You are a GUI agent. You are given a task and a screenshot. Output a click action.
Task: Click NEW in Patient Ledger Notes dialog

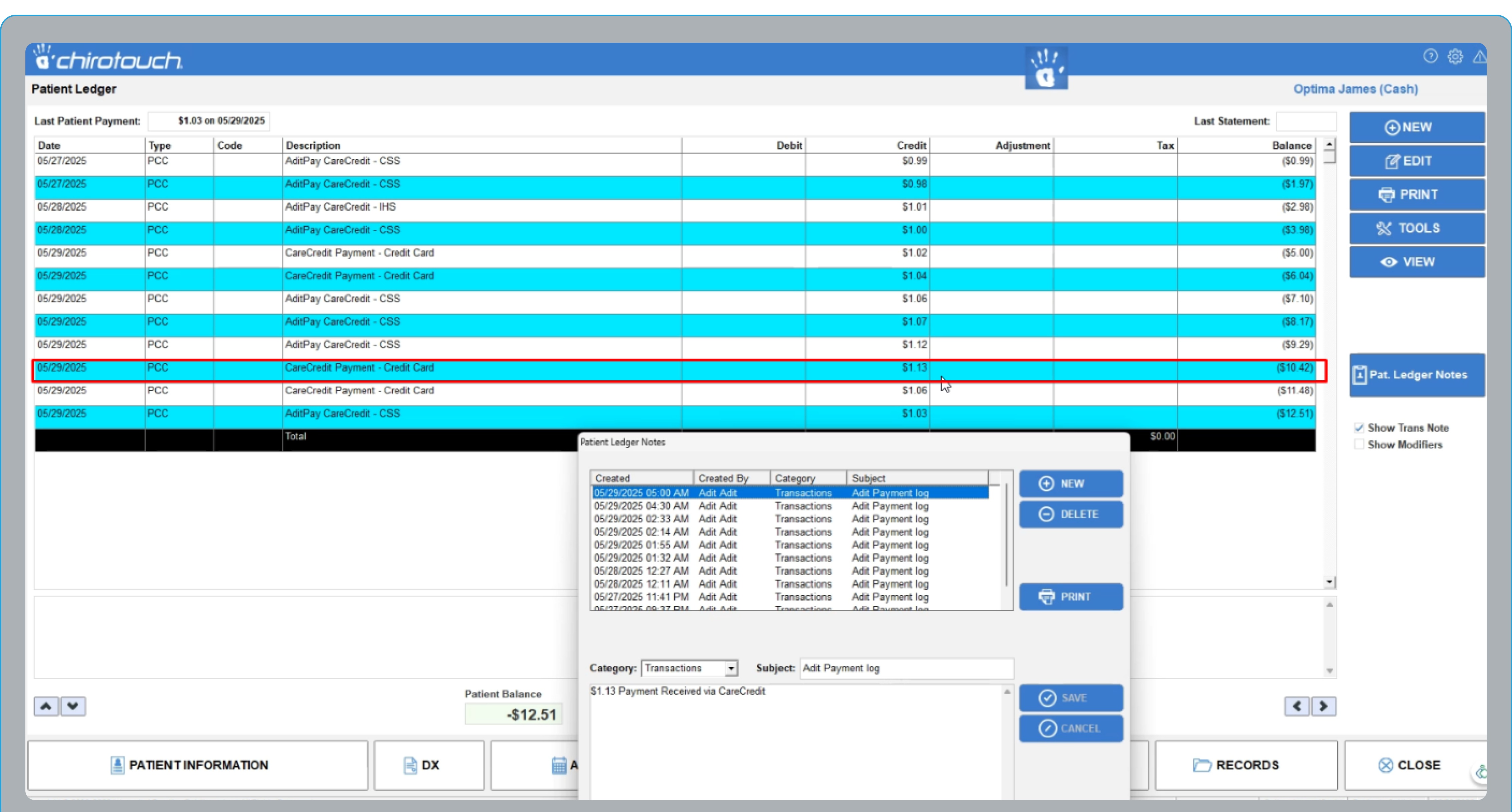coord(1071,483)
